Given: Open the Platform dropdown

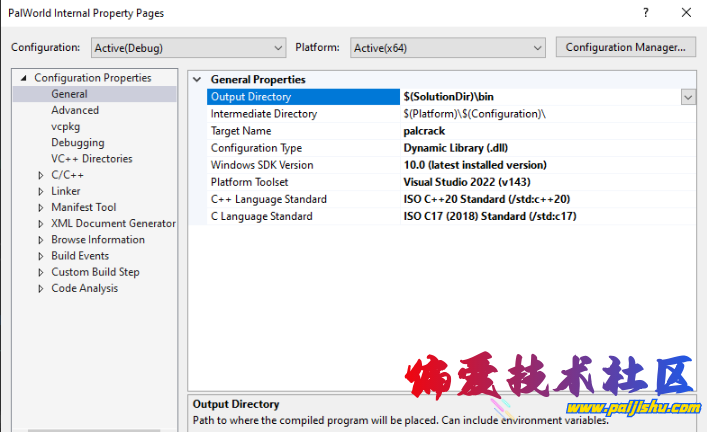Looking at the screenshot, I should click(447, 48).
